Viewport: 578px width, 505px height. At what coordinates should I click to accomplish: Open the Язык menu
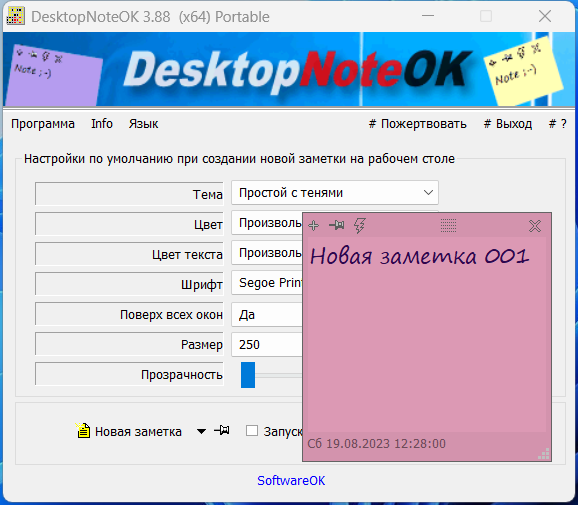[x=143, y=124]
